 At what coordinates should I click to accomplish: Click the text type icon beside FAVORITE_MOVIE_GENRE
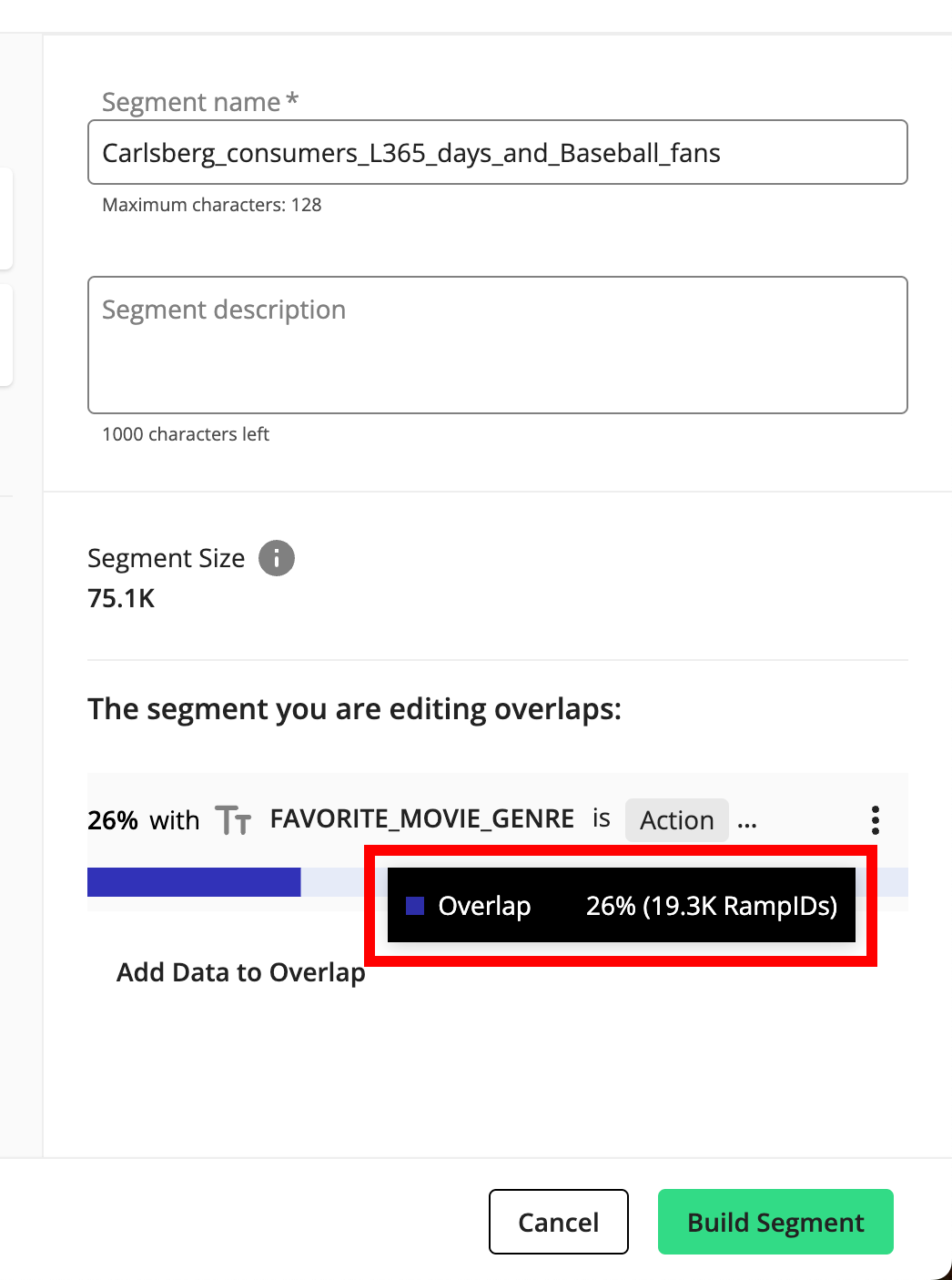tap(233, 820)
